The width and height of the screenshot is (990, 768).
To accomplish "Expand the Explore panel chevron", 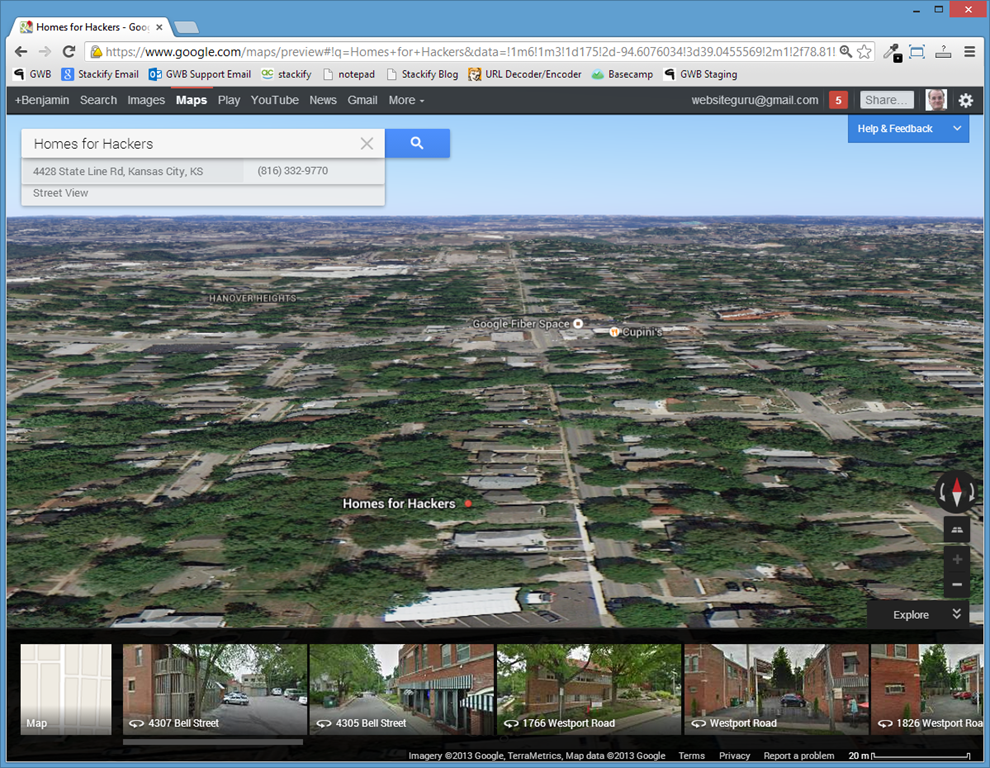I will [957, 614].
